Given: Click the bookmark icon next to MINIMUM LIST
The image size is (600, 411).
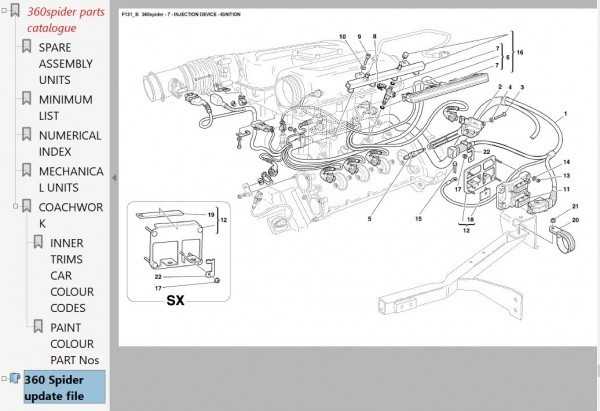Looking at the screenshot, I should pos(26,98).
